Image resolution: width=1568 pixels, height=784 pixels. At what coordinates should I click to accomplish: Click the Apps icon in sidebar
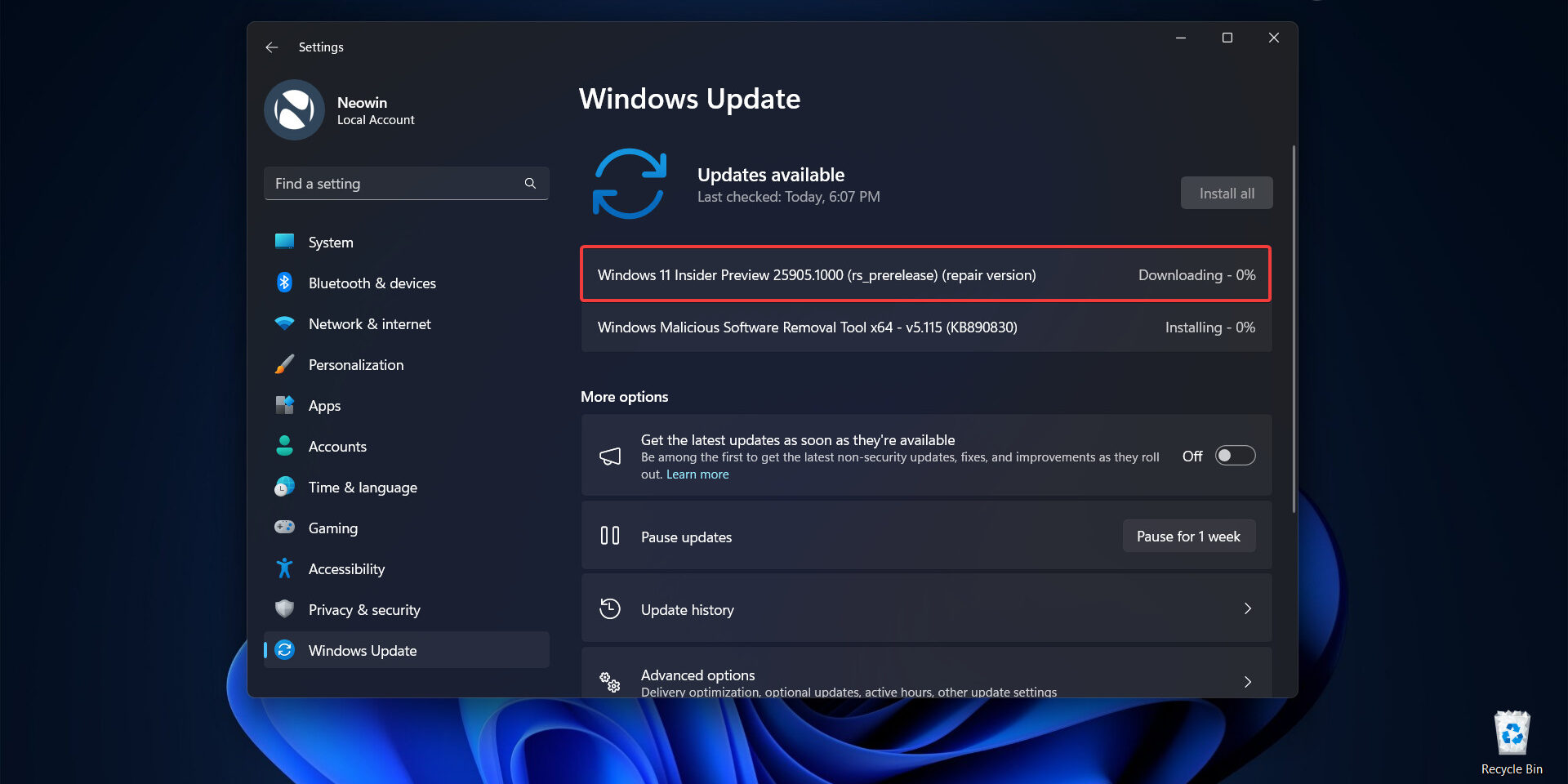[284, 405]
